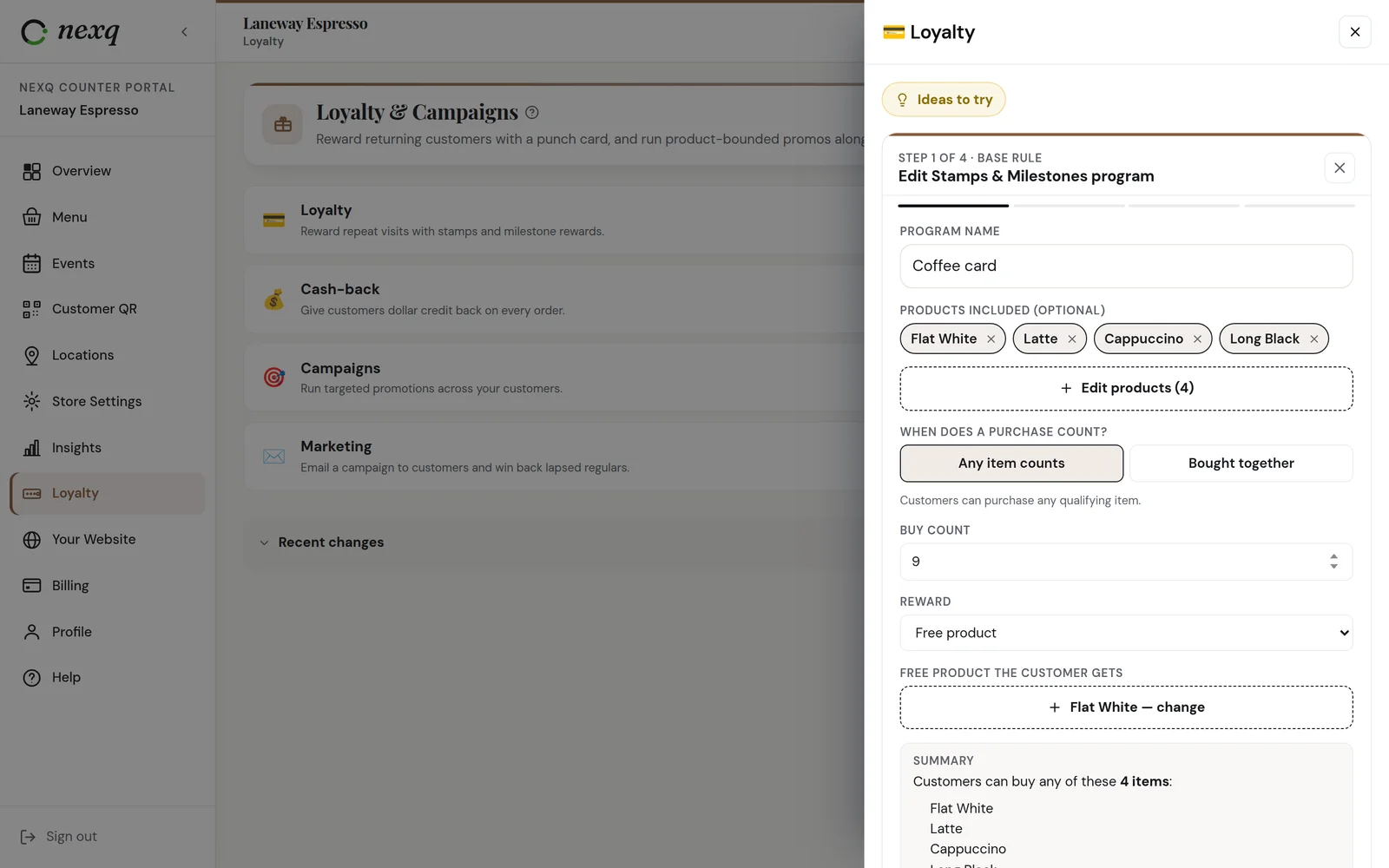Click the Store Settings gear icon
This screenshot has height=868, width=1389.
click(32, 401)
